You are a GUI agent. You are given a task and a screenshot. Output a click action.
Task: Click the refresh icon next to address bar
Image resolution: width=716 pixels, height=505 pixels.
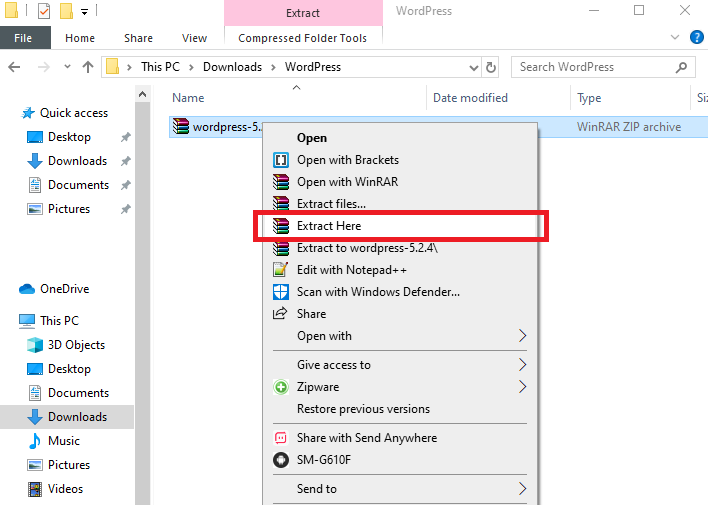coord(491,68)
